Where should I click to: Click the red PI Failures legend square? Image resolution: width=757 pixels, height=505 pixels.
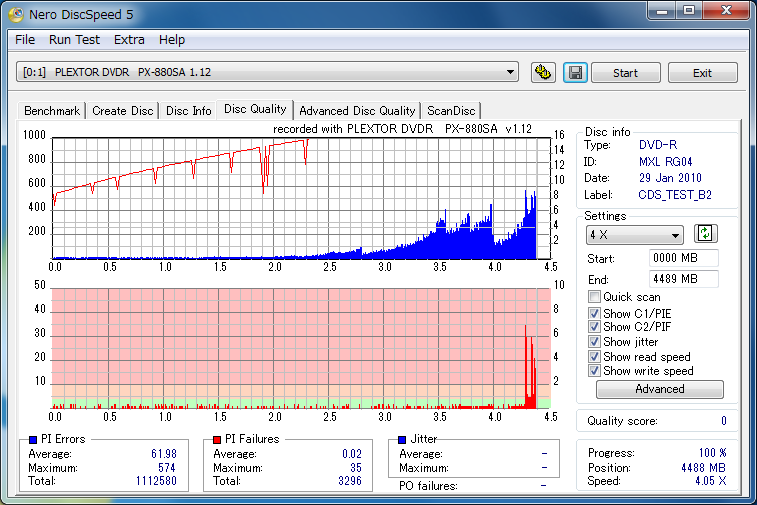(x=217, y=439)
